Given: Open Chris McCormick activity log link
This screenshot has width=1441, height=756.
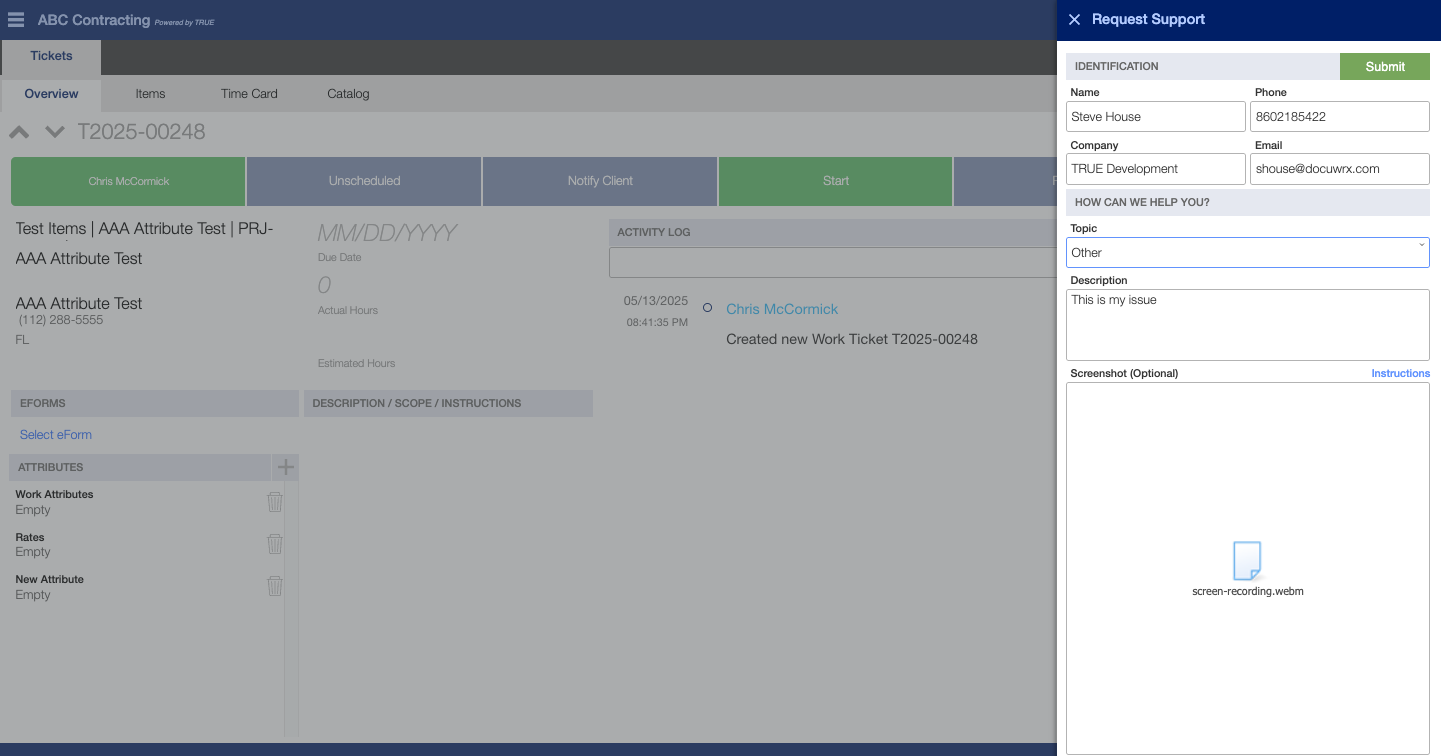Looking at the screenshot, I should pyautogui.click(x=782, y=309).
